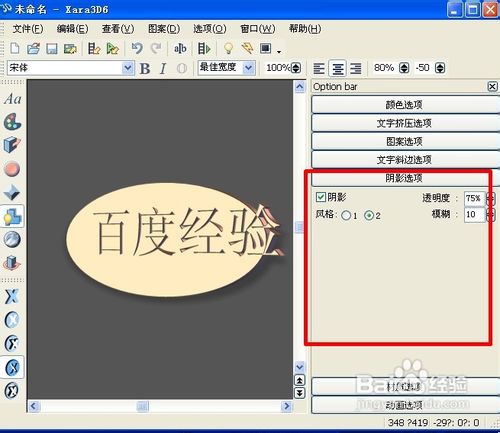Select the bevel diamond tool in sidebar
Viewport: 500px width, 433px height.
12,192
